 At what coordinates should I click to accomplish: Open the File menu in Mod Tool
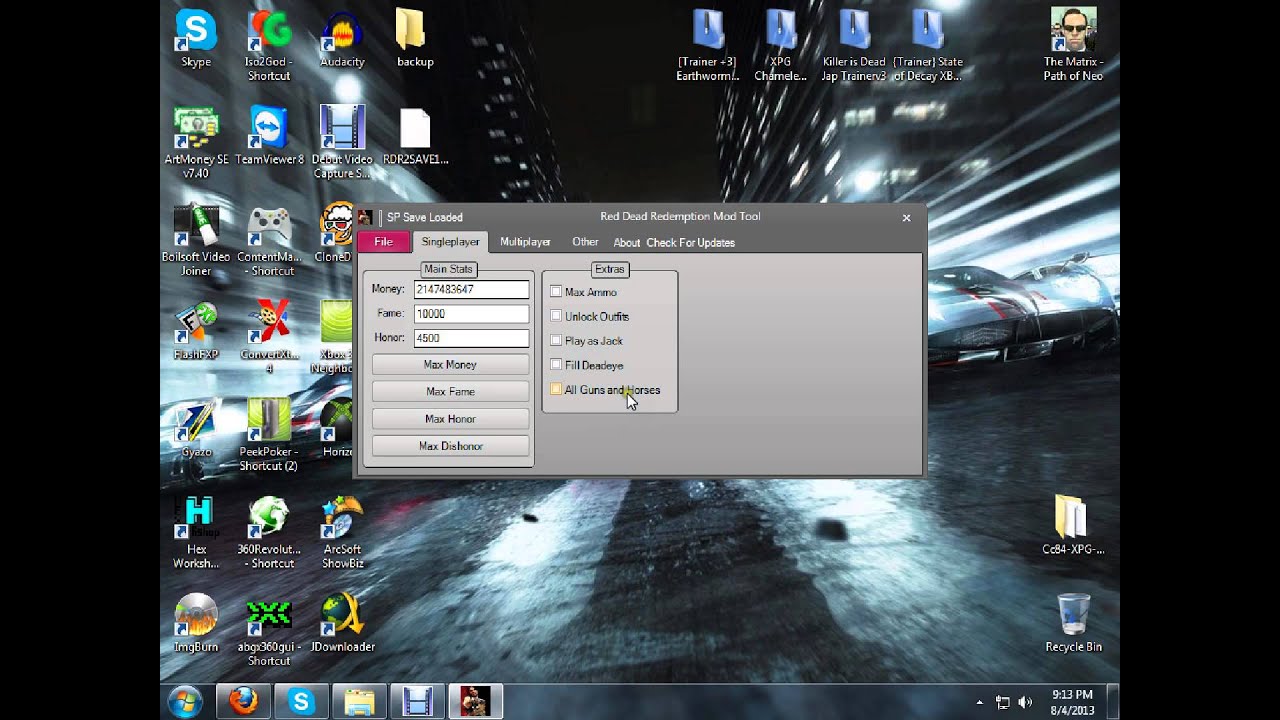383,242
